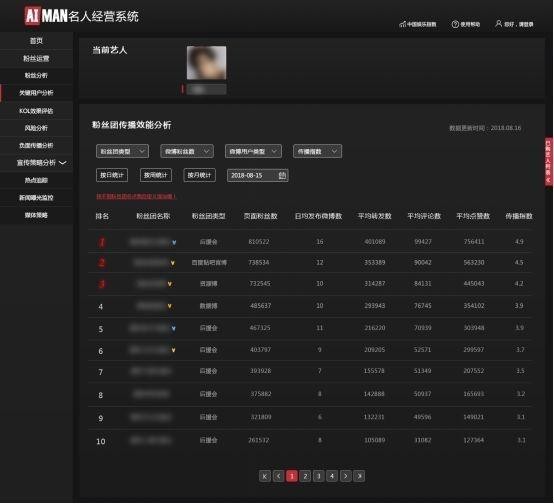
Task: Open 热点追踪 in the sidebar
Action: click(x=36, y=180)
